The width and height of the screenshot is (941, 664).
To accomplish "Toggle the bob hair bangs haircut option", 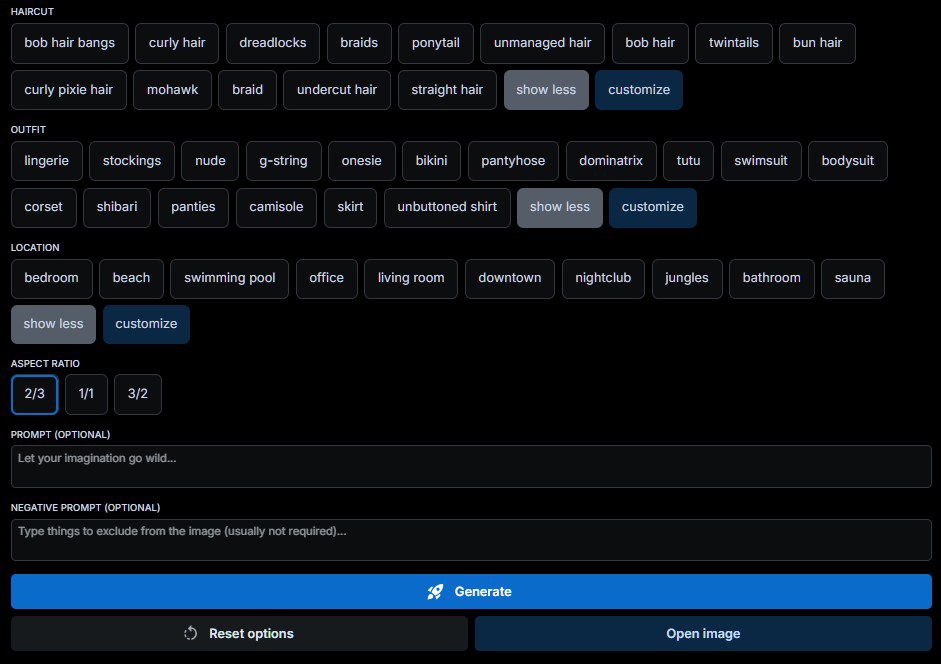I will point(70,43).
